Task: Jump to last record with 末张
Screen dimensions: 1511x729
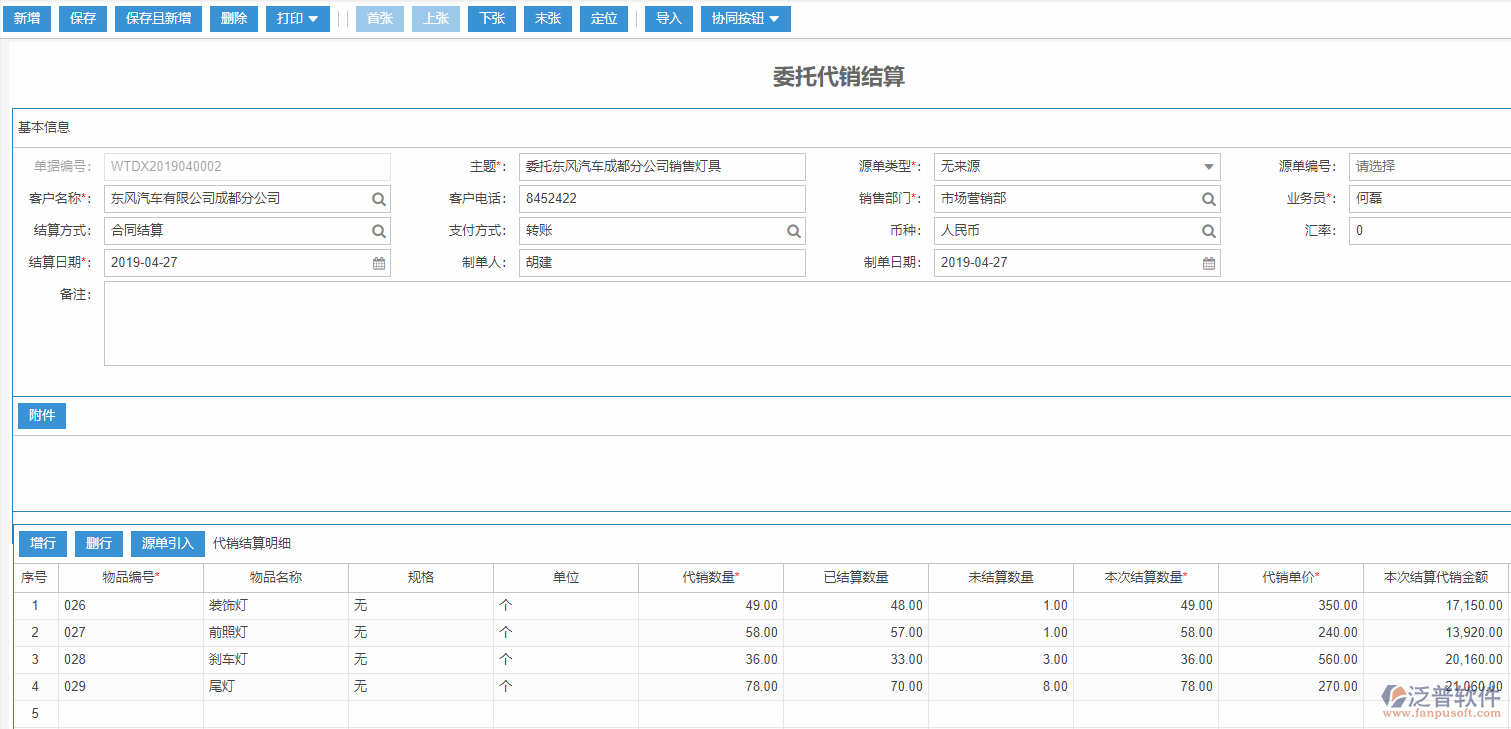Action: pyautogui.click(x=548, y=19)
